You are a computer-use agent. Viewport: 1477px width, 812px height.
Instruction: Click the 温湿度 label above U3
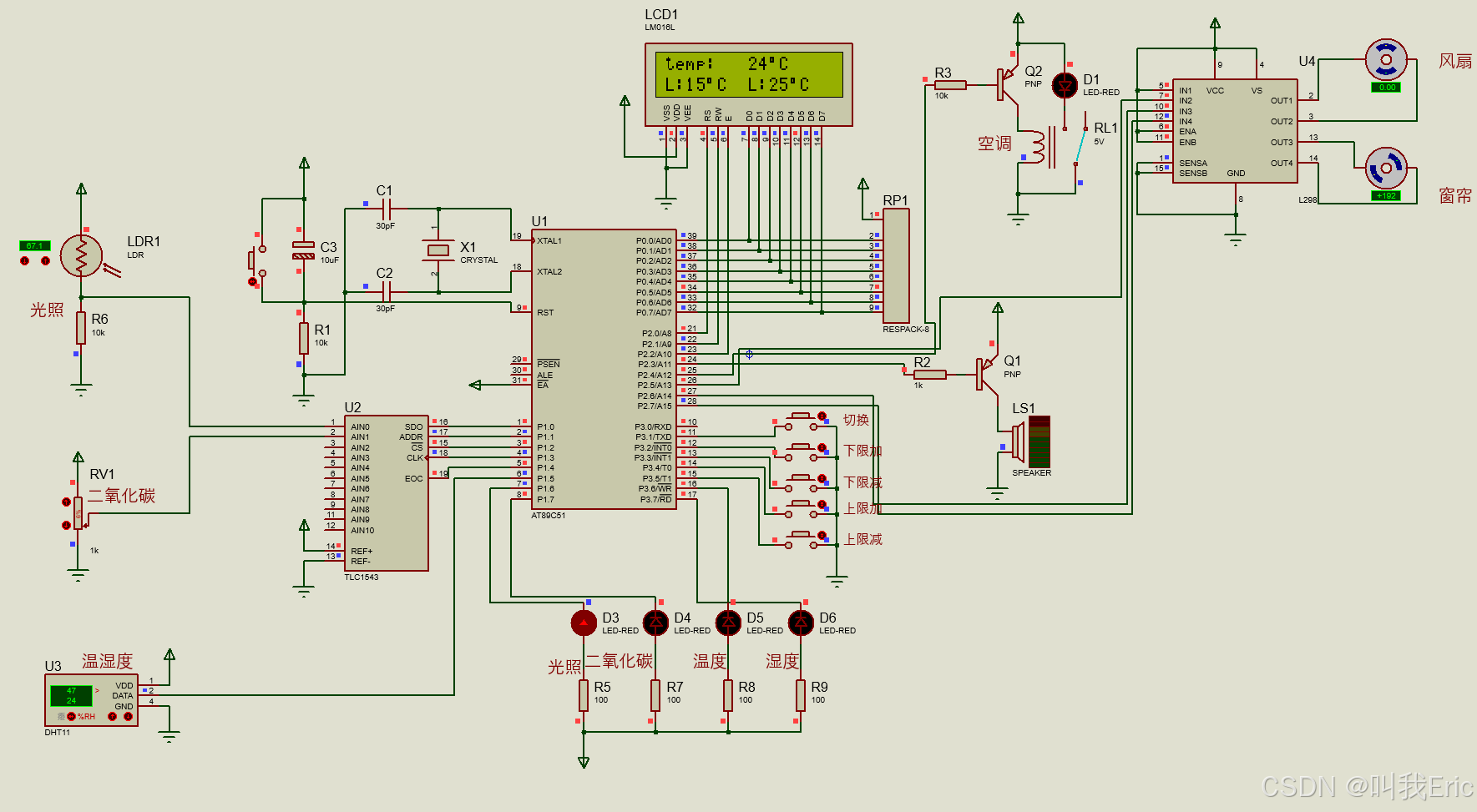[107, 661]
